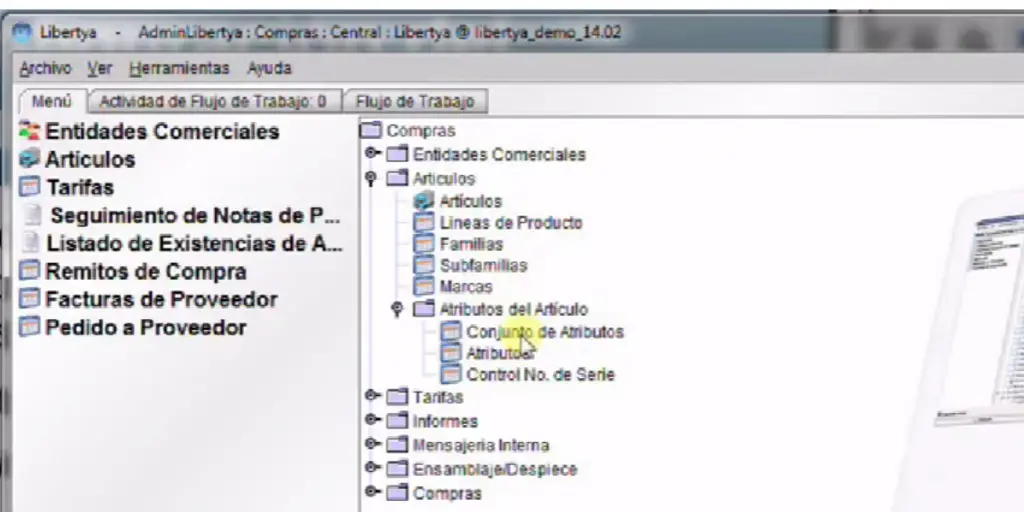Open Entidades Comerciales from the shortcut list
The width and height of the screenshot is (1024, 512).
point(162,131)
